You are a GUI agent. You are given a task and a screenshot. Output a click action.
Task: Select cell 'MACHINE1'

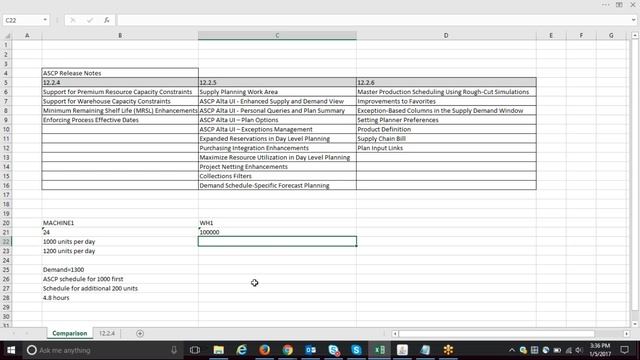120,223
